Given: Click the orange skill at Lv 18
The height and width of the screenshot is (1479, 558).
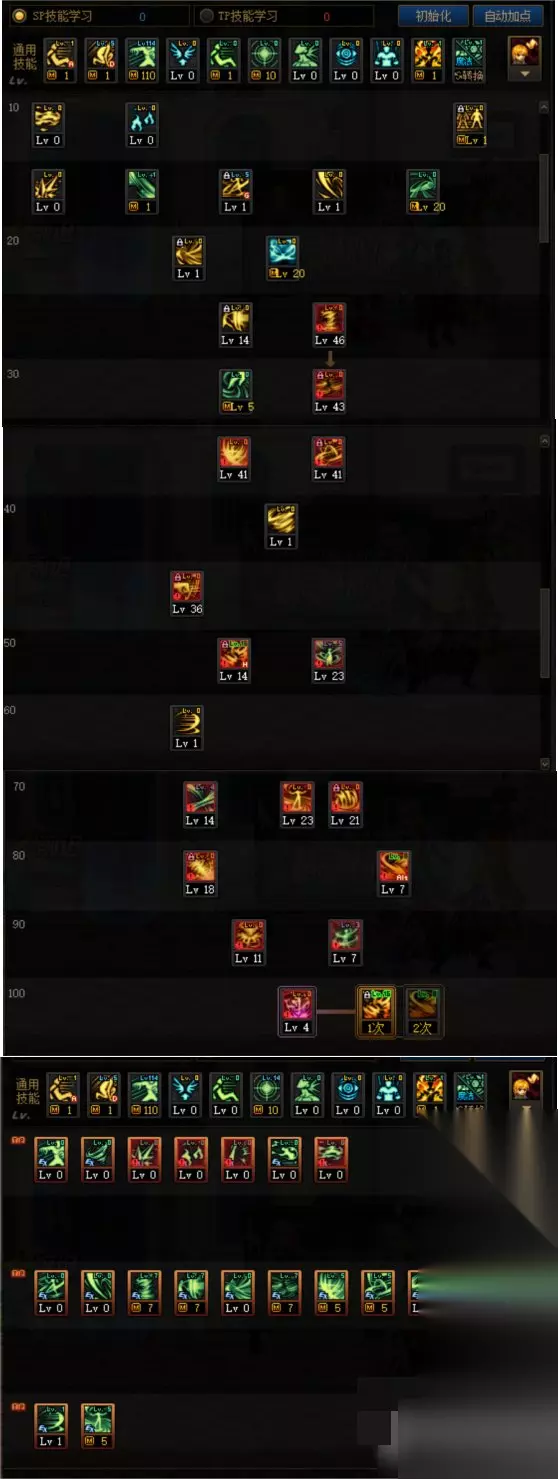Looking at the screenshot, I should (x=200, y=873).
